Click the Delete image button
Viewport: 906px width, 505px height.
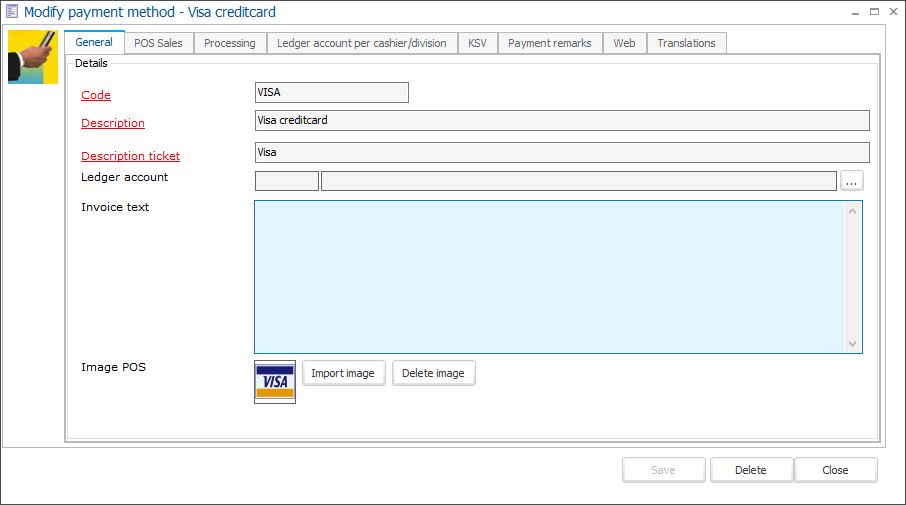[433, 373]
